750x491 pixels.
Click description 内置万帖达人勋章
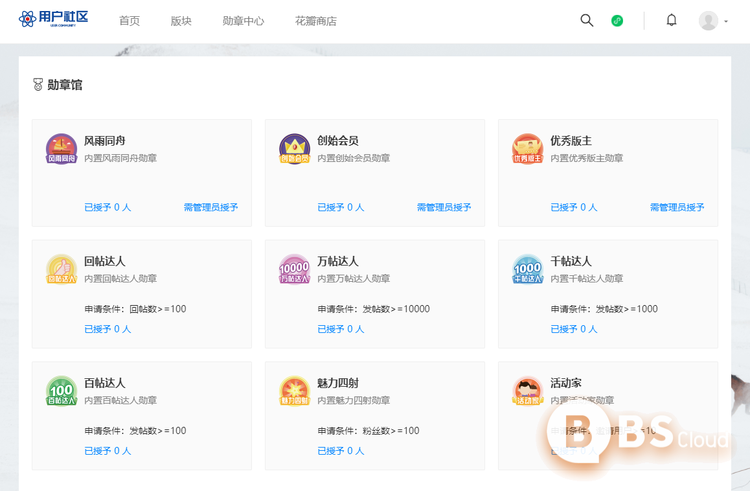(x=353, y=278)
